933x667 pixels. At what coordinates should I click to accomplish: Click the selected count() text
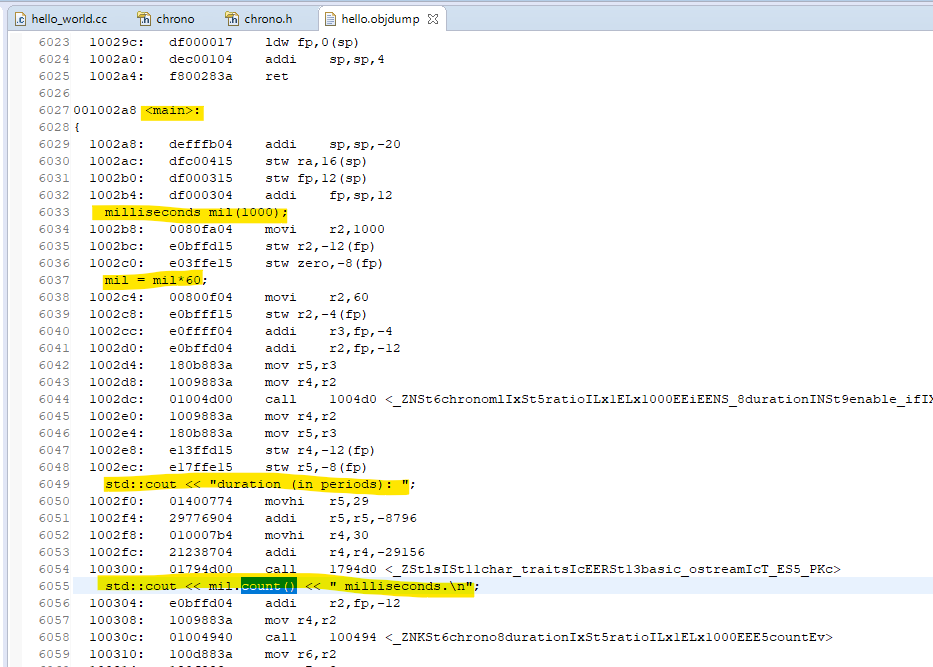(x=268, y=586)
